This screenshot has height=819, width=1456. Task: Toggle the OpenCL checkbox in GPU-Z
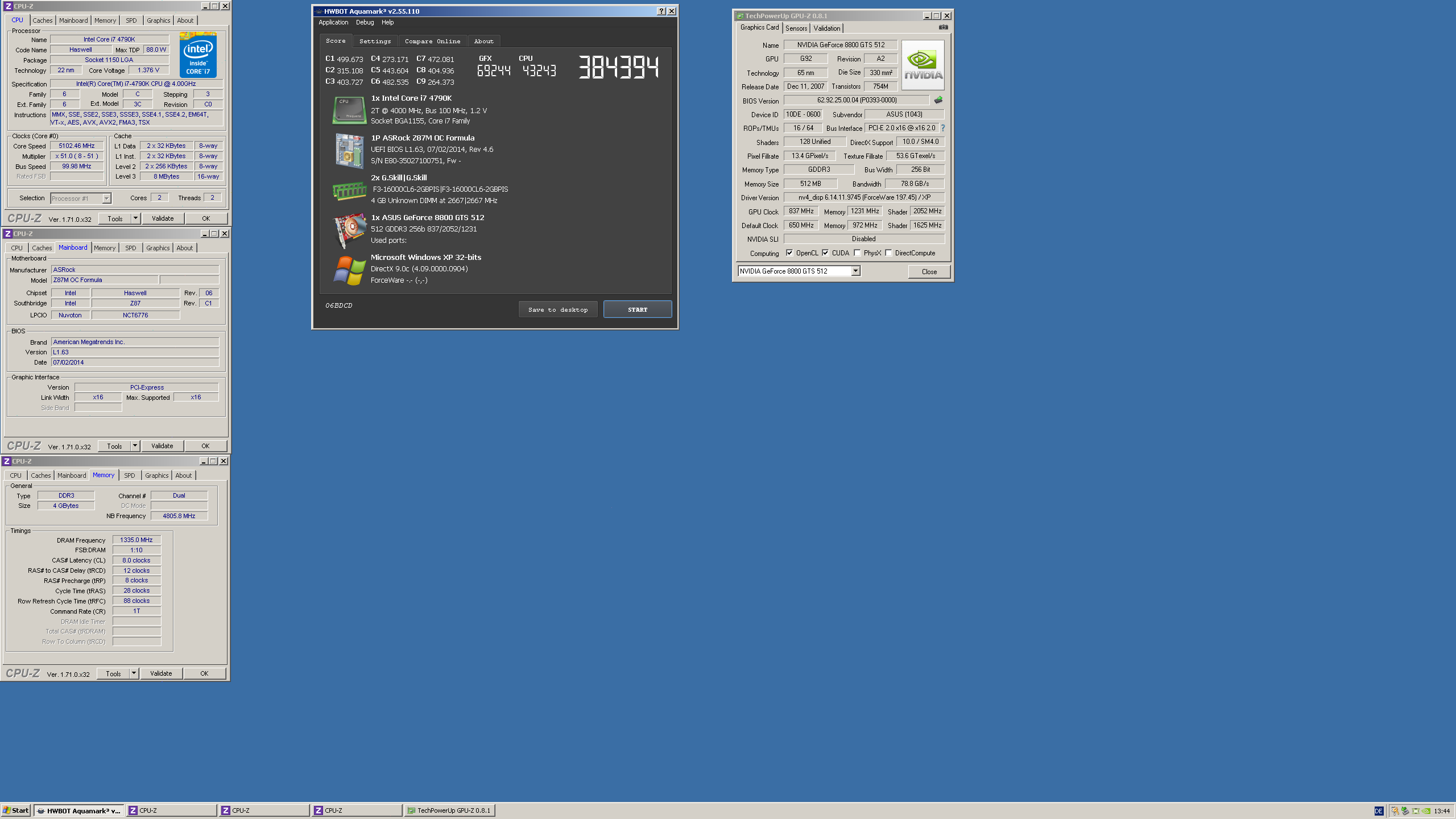coord(789,253)
